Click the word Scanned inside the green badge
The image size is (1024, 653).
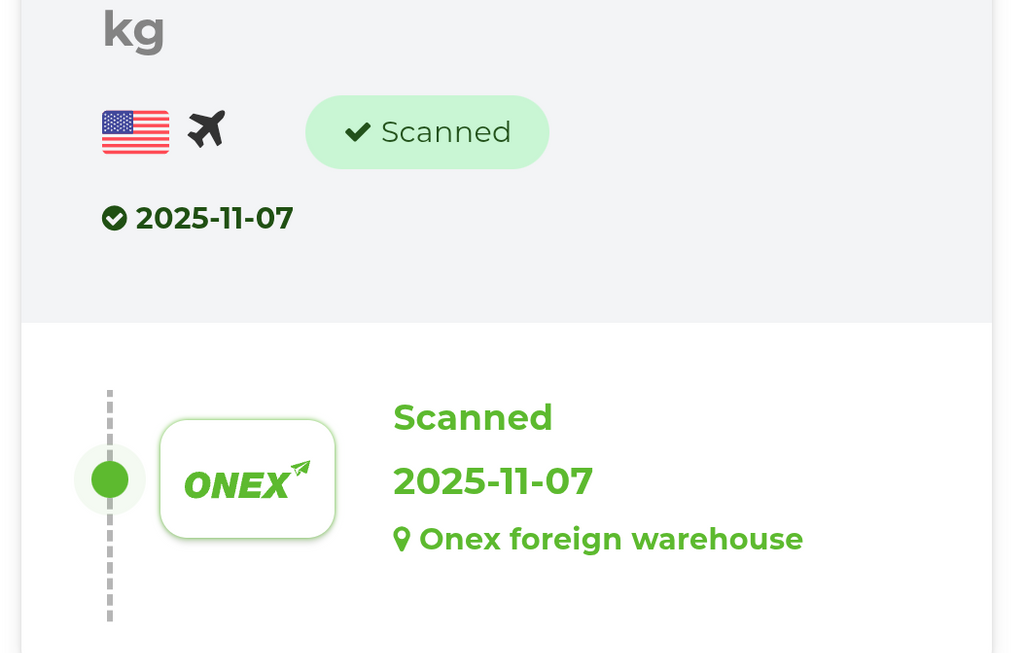pyautogui.click(x=446, y=132)
